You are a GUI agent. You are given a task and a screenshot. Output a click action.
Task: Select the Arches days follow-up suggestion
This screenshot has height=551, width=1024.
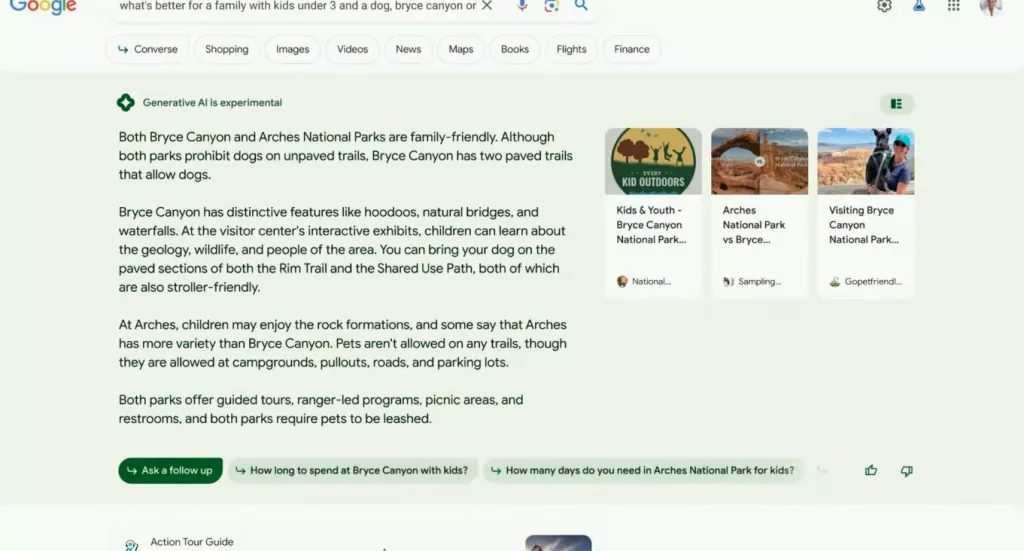click(643, 471)
